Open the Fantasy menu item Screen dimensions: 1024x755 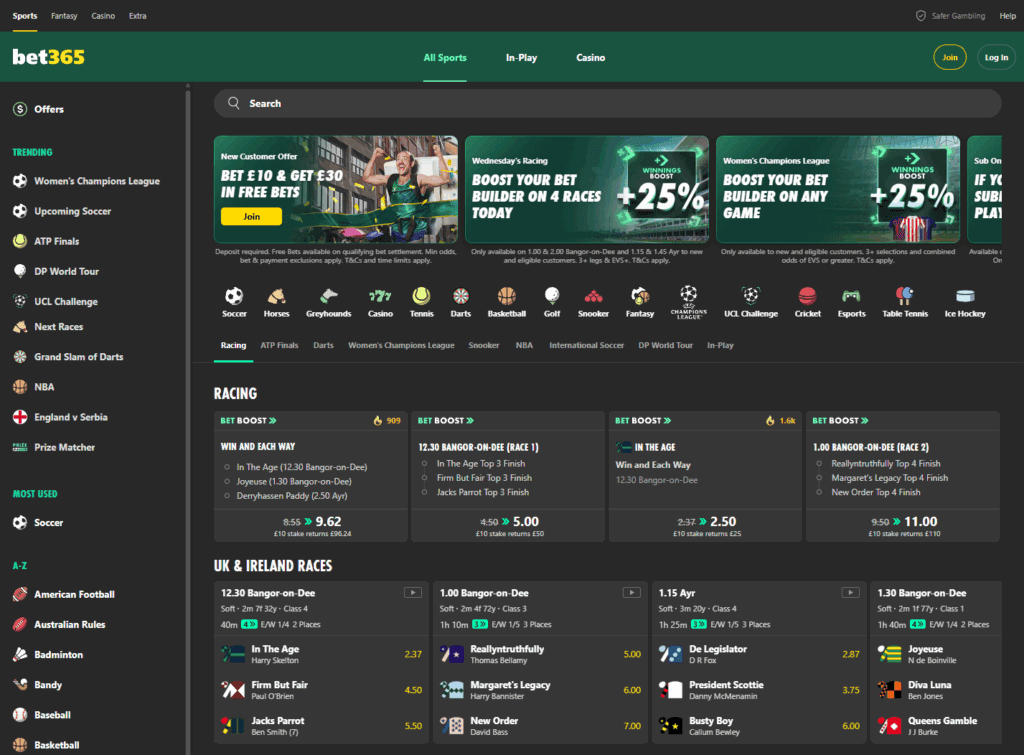(63, 15)
